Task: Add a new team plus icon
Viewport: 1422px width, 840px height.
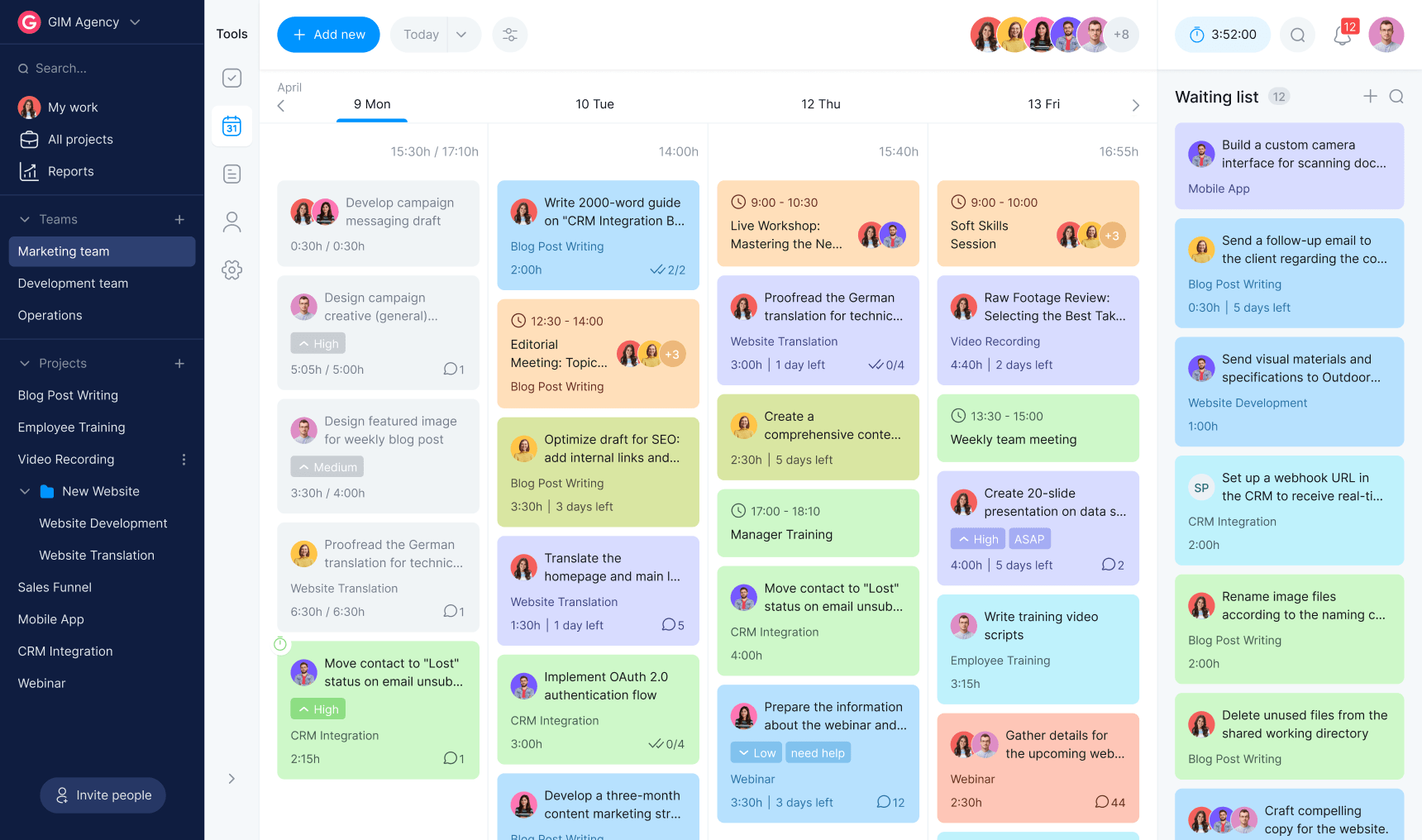Action: coord(179,219)
